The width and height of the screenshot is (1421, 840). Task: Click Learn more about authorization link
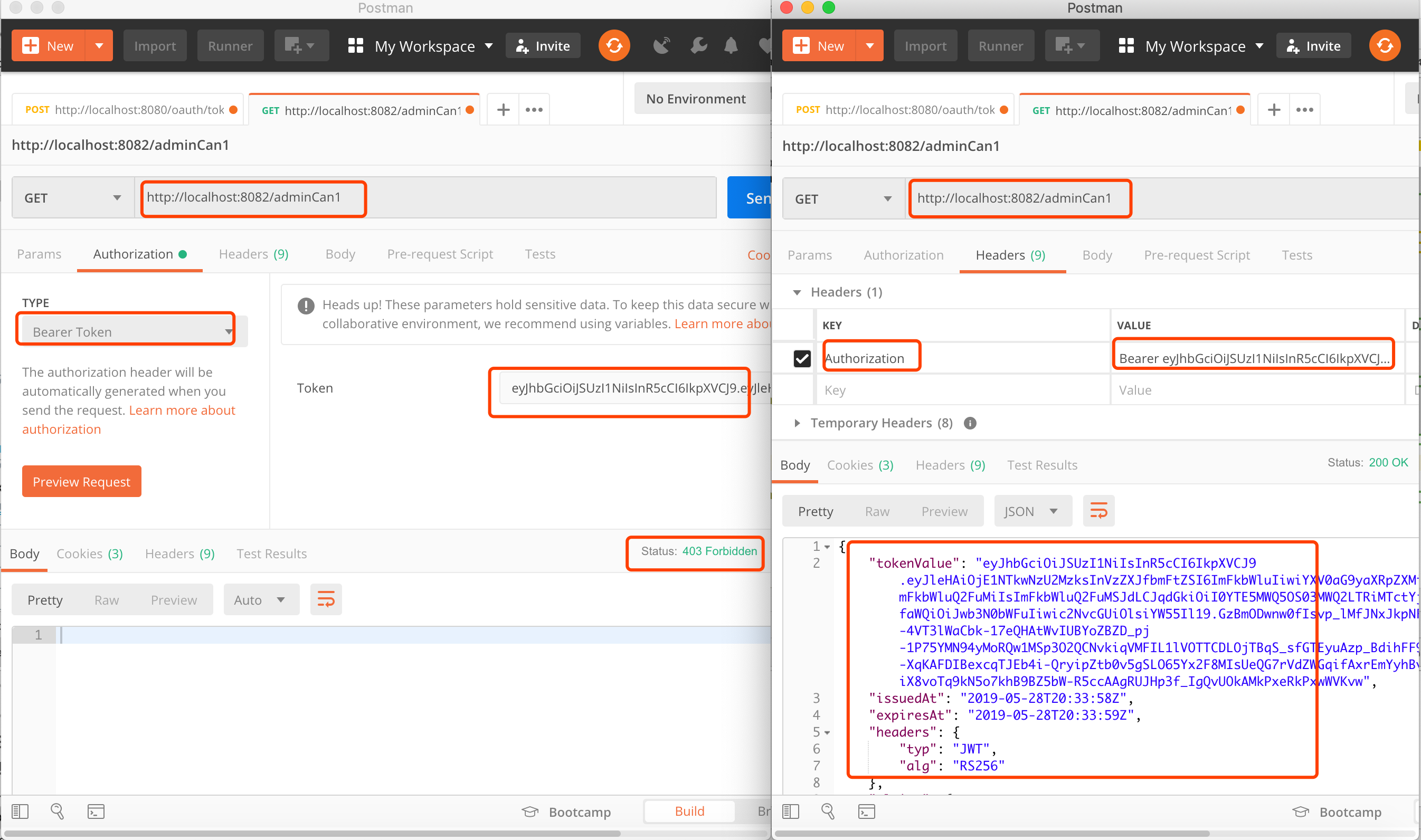181,411
